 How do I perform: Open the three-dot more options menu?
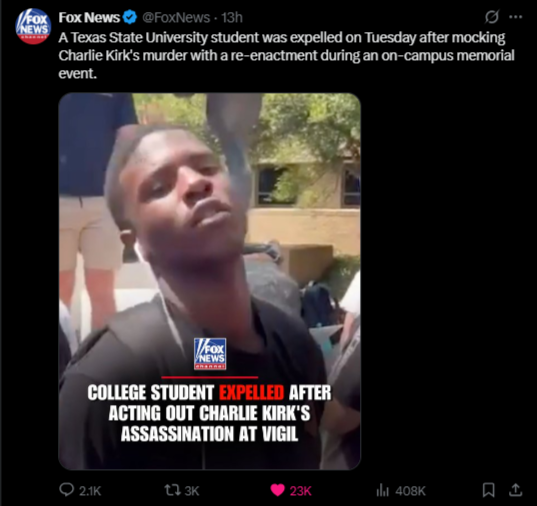515,17
